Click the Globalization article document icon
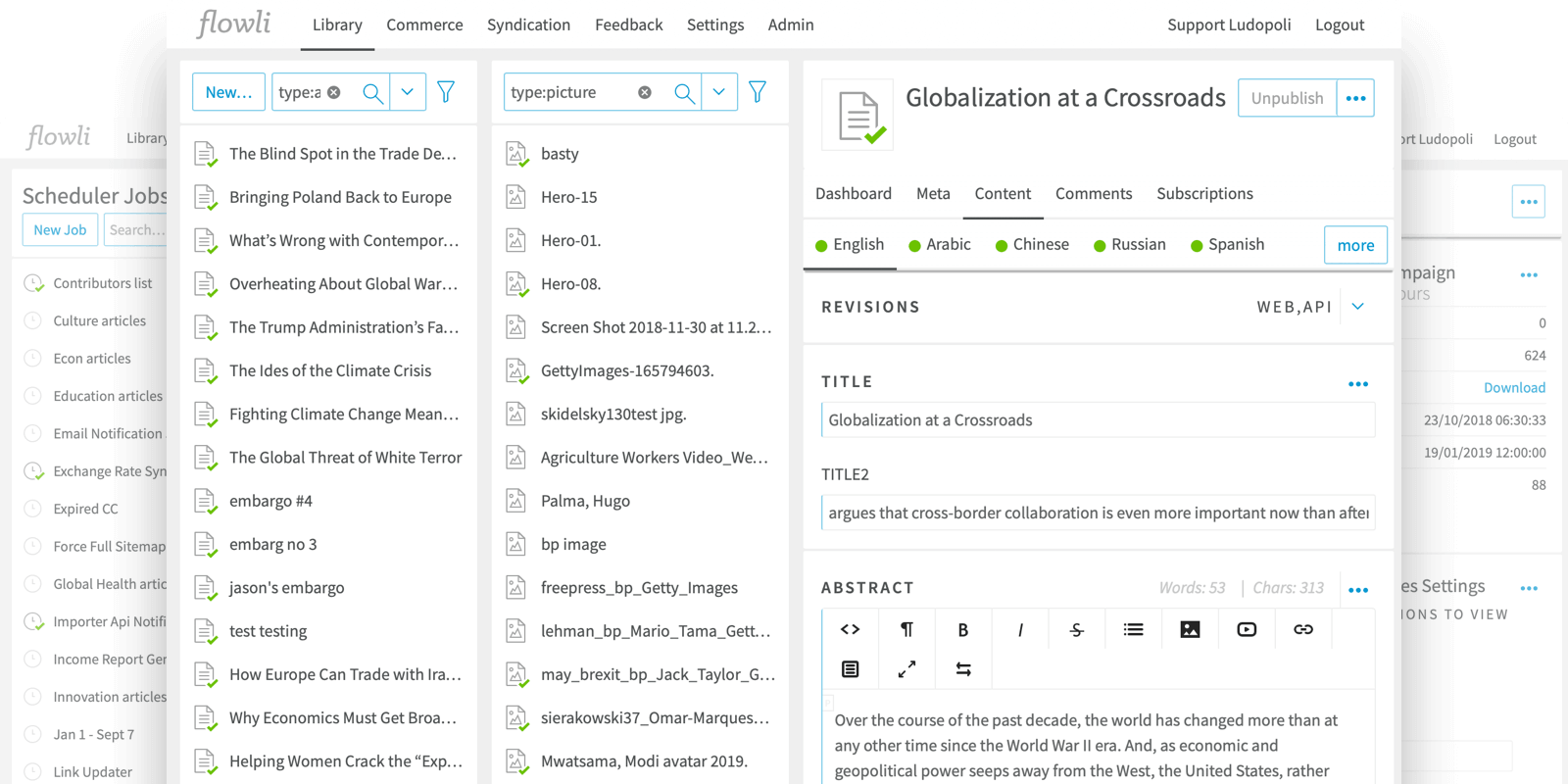The image size is (1568, 784). click(x=857, y=116)
